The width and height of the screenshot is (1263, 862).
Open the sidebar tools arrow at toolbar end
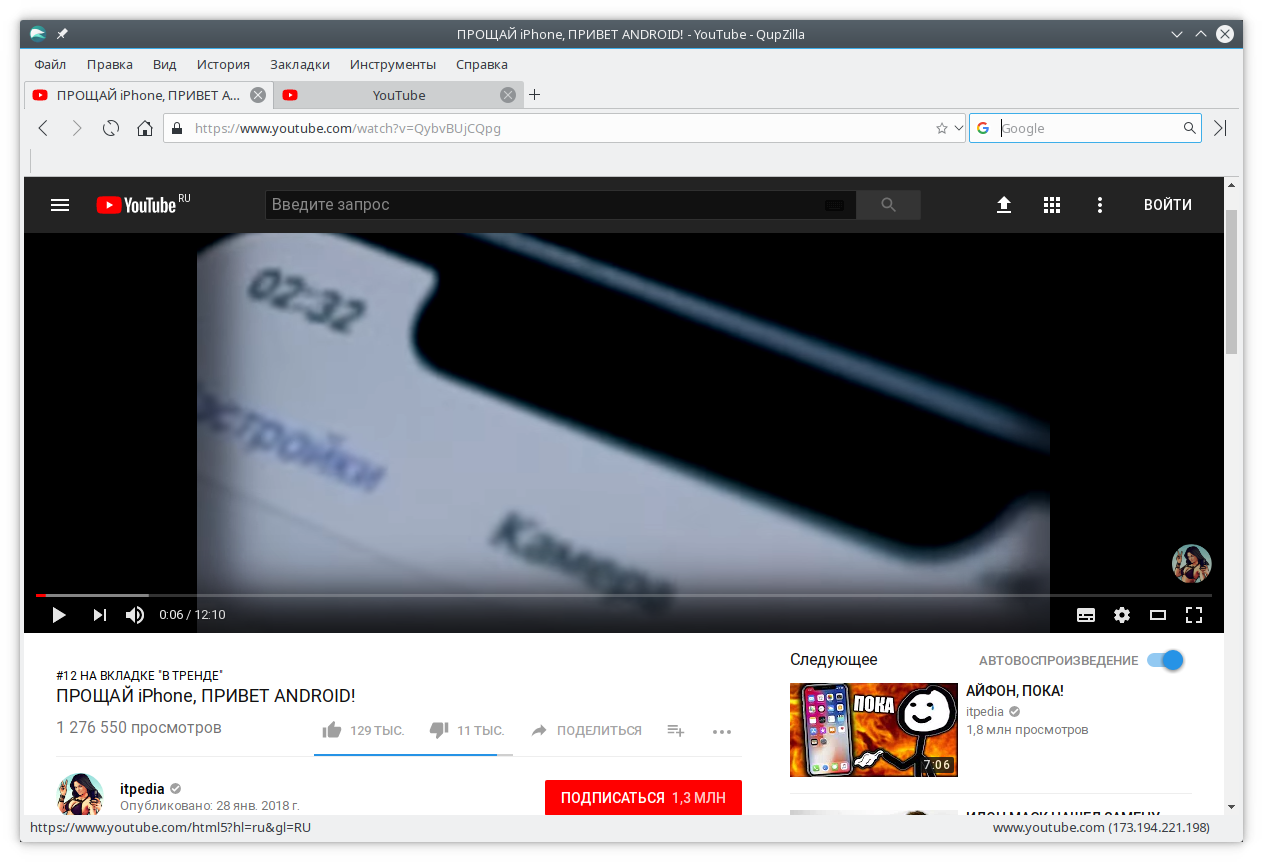[1220, 128]
